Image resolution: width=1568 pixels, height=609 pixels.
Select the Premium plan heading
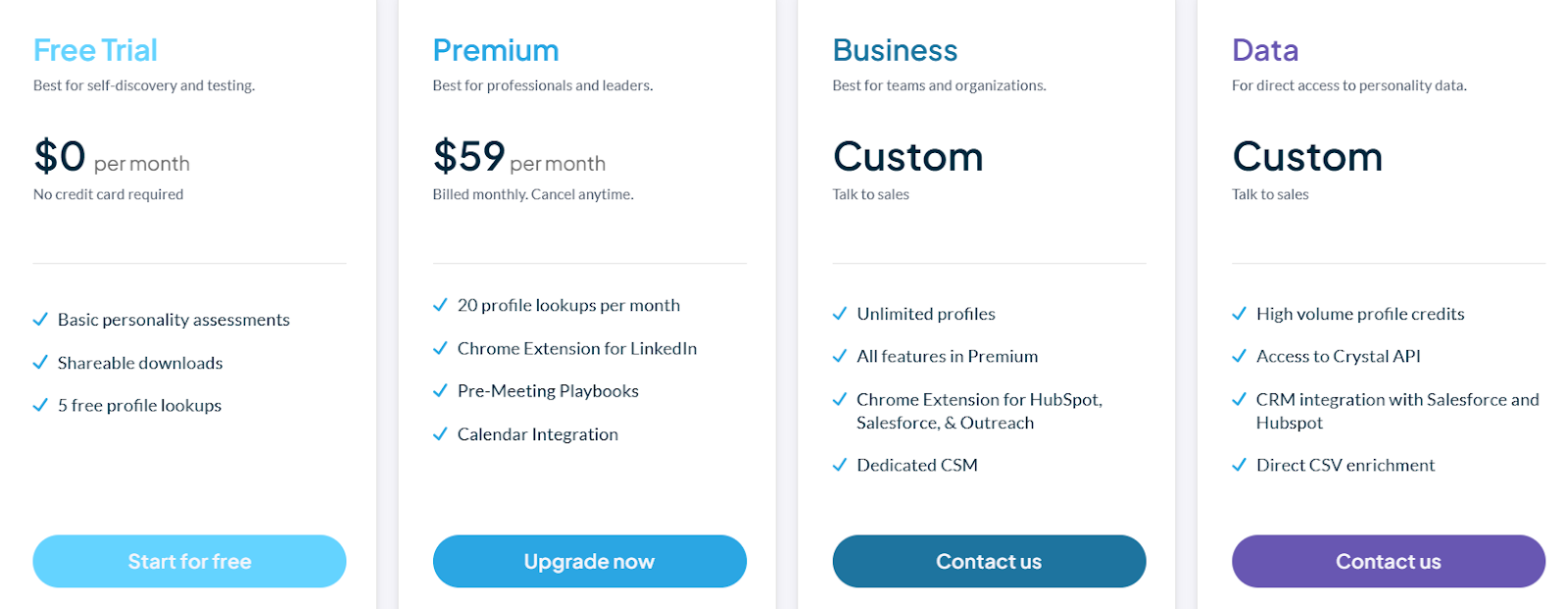496,49
